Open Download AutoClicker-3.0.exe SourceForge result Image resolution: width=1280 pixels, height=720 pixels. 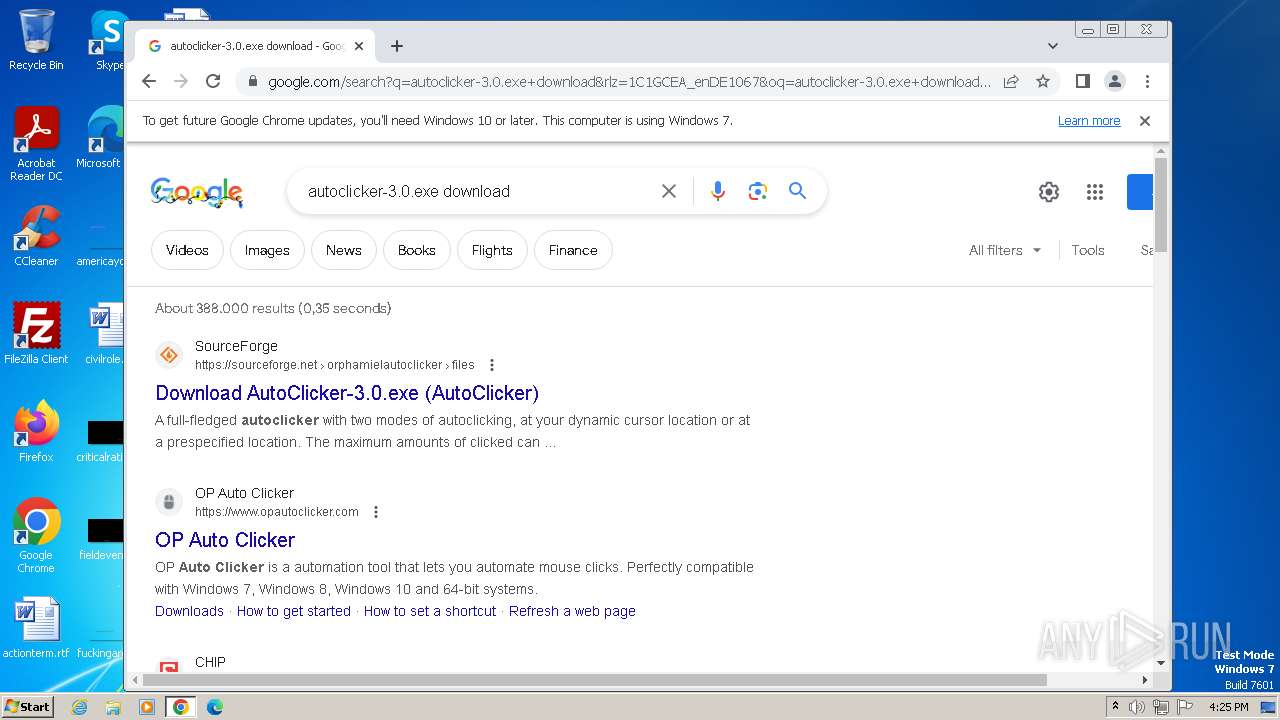pos(347,393)
